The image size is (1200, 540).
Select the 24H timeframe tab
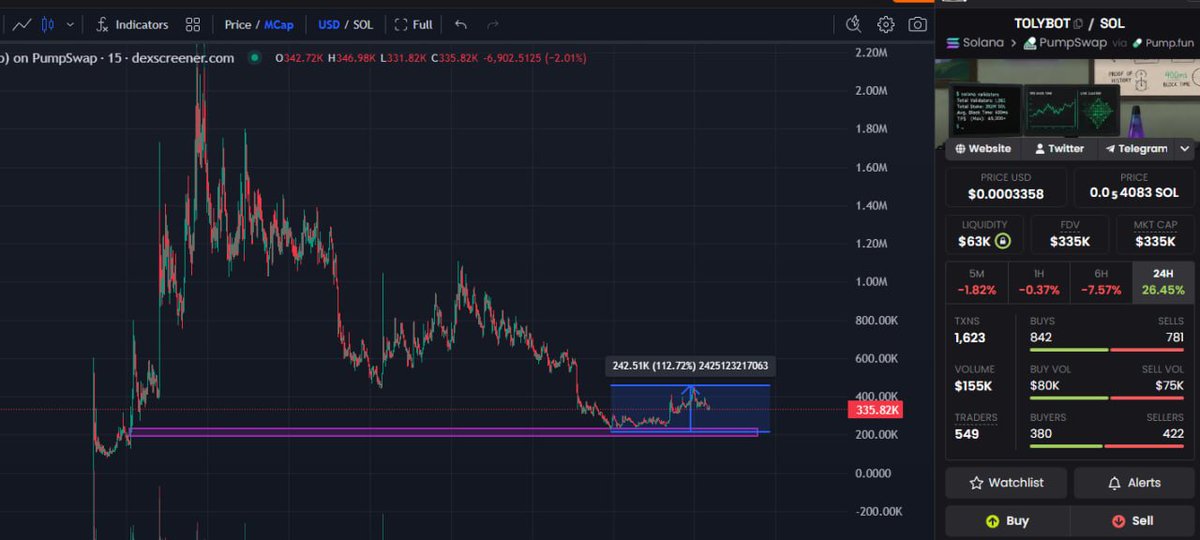click(1163, 282)
